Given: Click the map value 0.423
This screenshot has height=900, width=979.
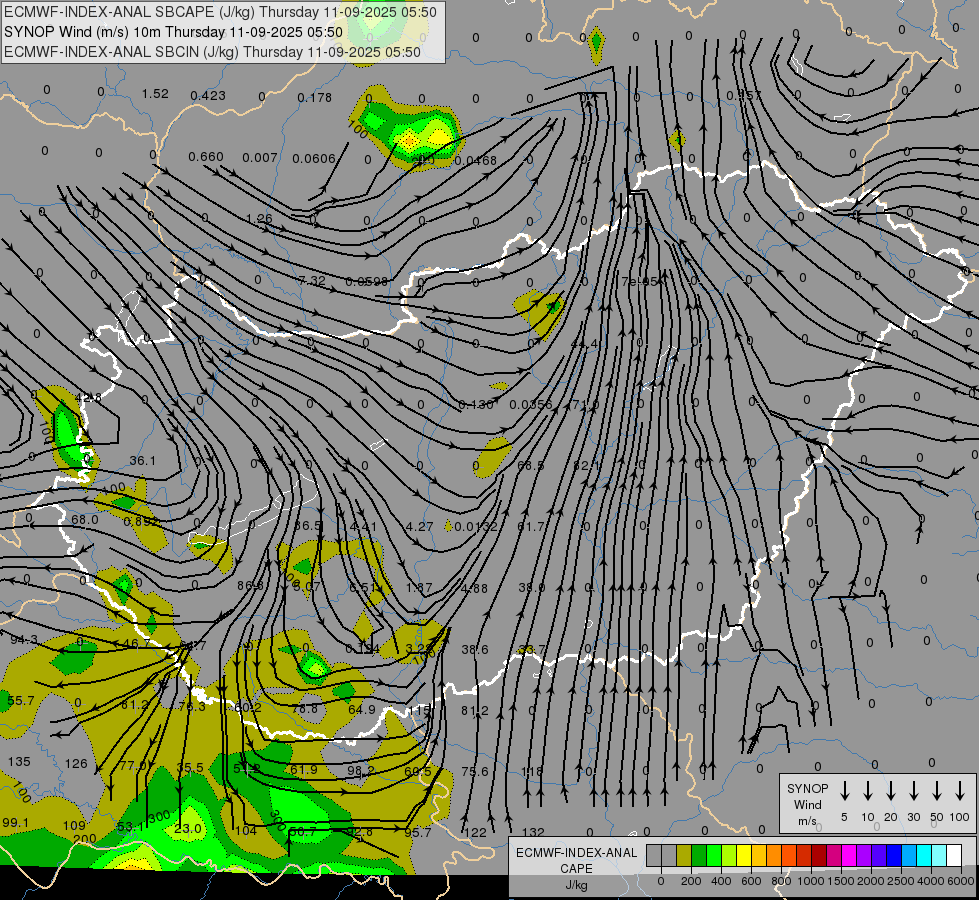Looking at the screenshot, I should point(208,96).
